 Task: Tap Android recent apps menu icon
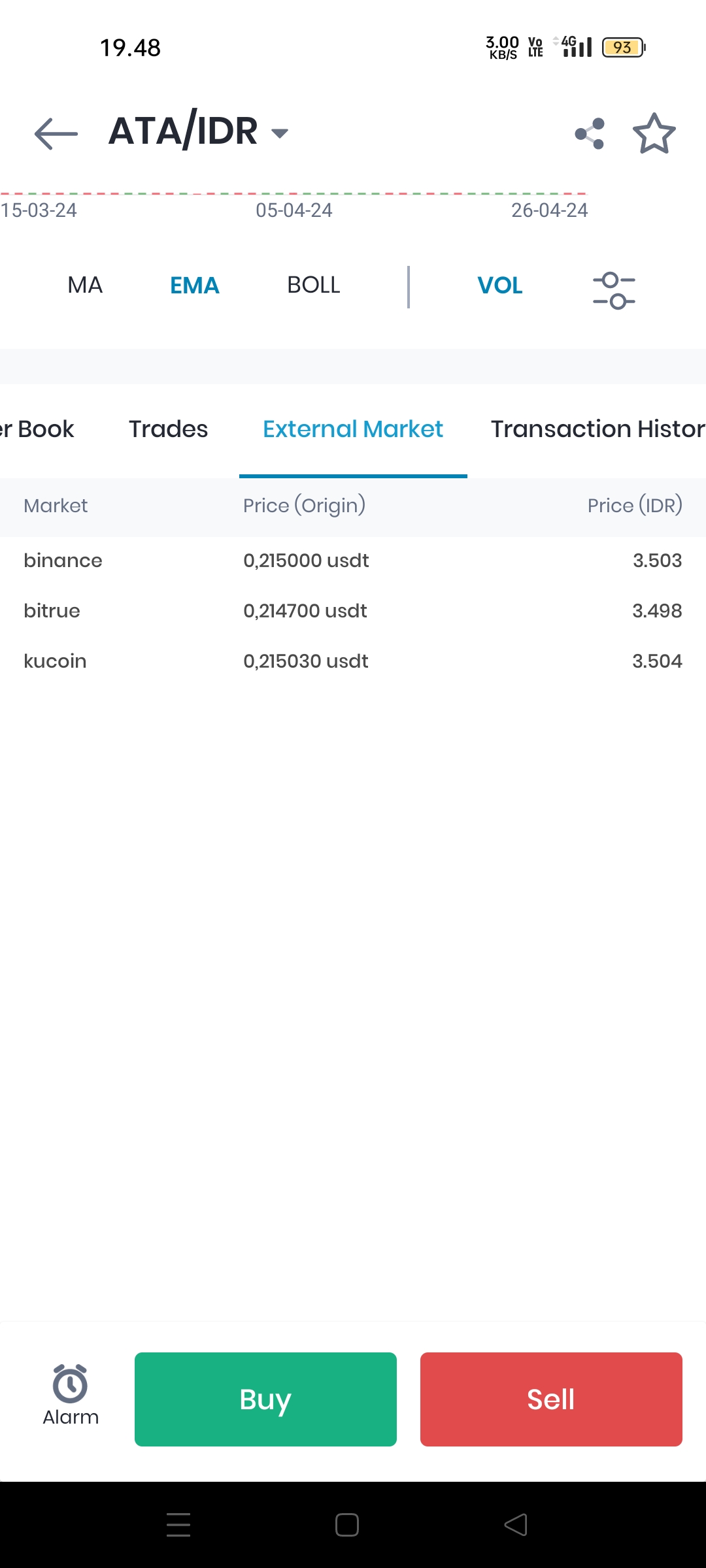click(x=178, y=1525)
